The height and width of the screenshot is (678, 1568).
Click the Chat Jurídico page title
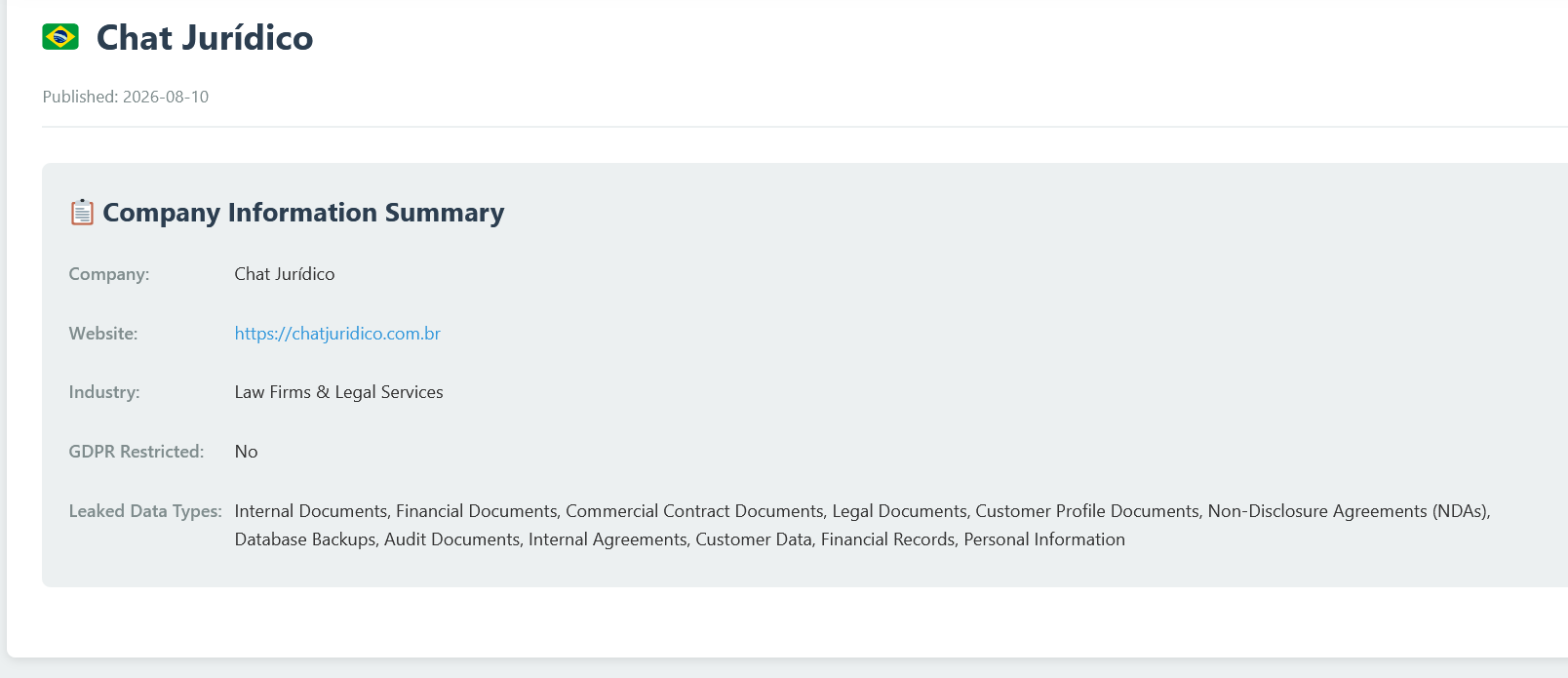pyautogui.click(x=205, y=38)
